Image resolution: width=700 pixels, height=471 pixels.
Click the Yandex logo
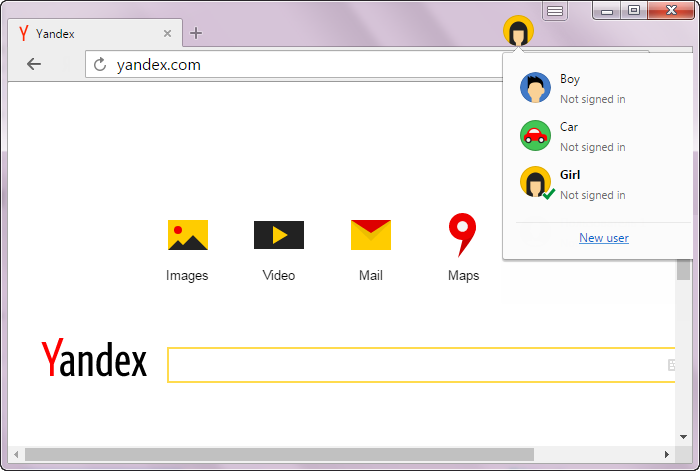[x=94, y=358]
